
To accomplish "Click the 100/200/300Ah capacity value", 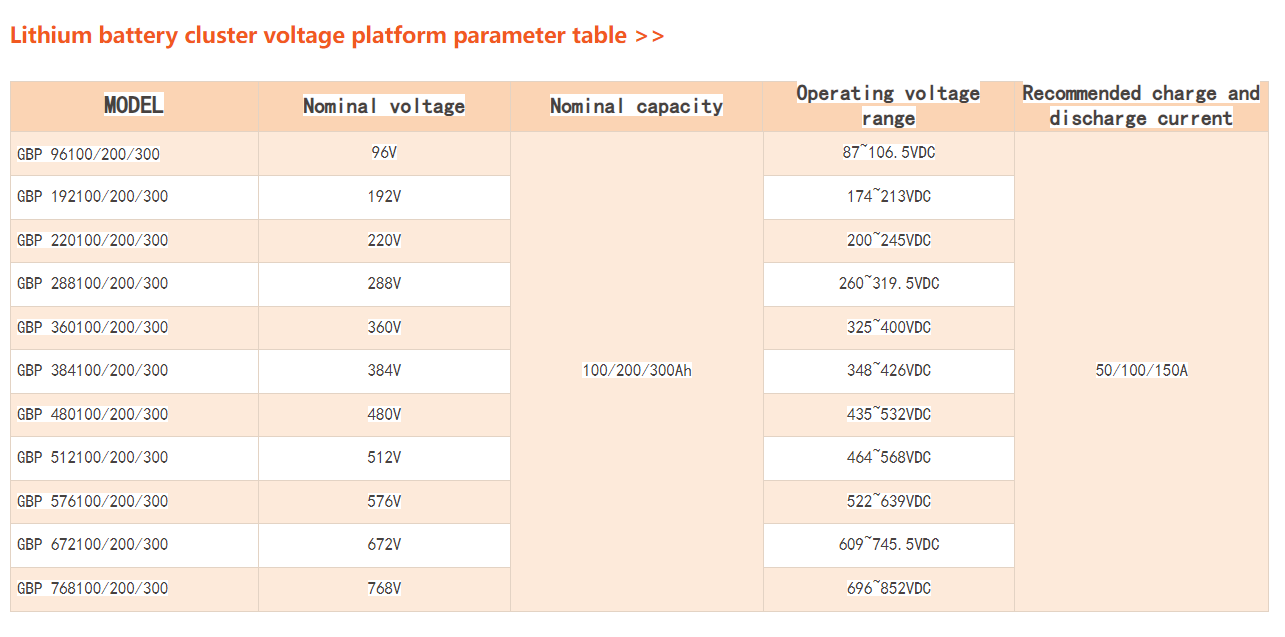I will pos(637,371).
